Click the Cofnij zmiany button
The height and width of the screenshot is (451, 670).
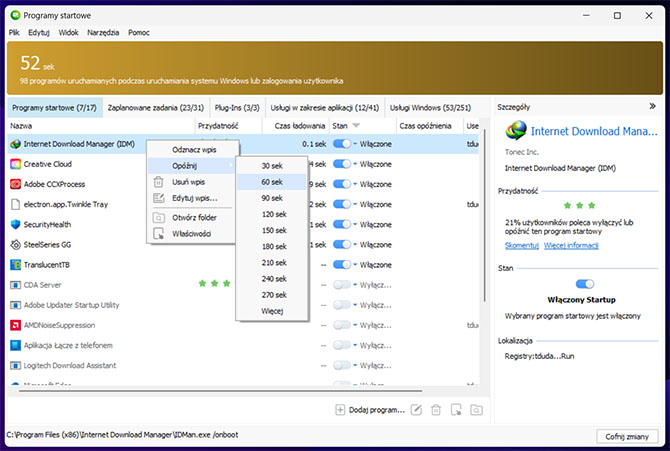(x=627, y=436)
